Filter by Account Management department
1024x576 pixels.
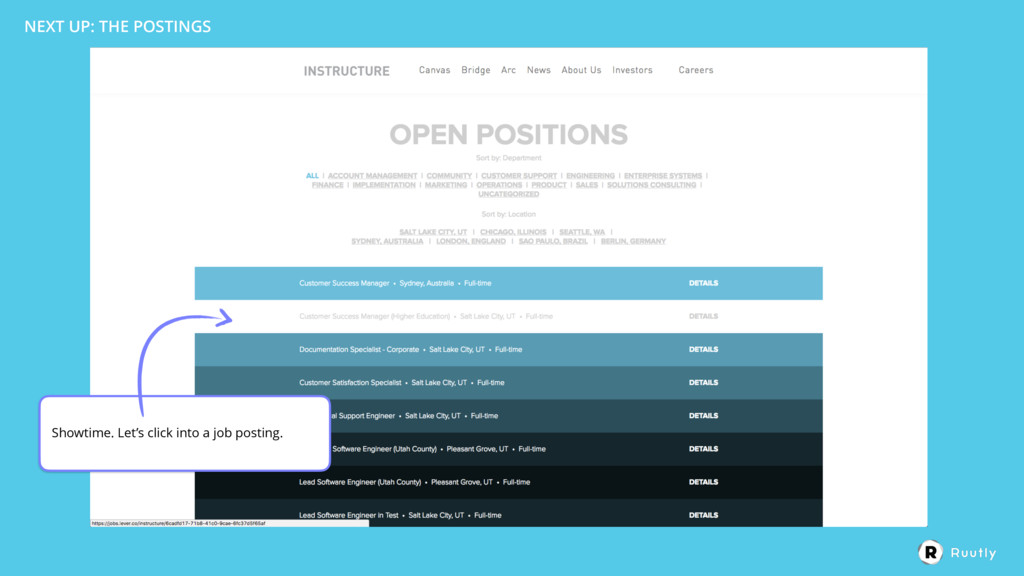[x=372, y=176]
